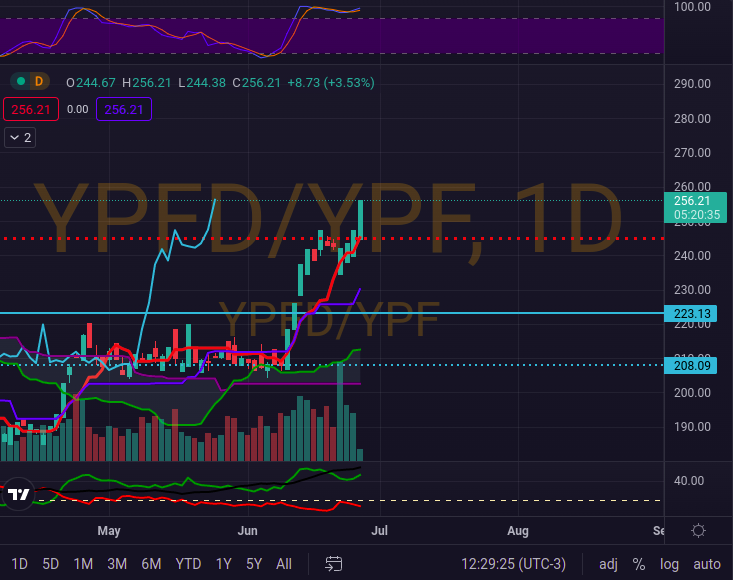Show All data range
Viewport: 733px width, 580px height.
click(284, 563)
